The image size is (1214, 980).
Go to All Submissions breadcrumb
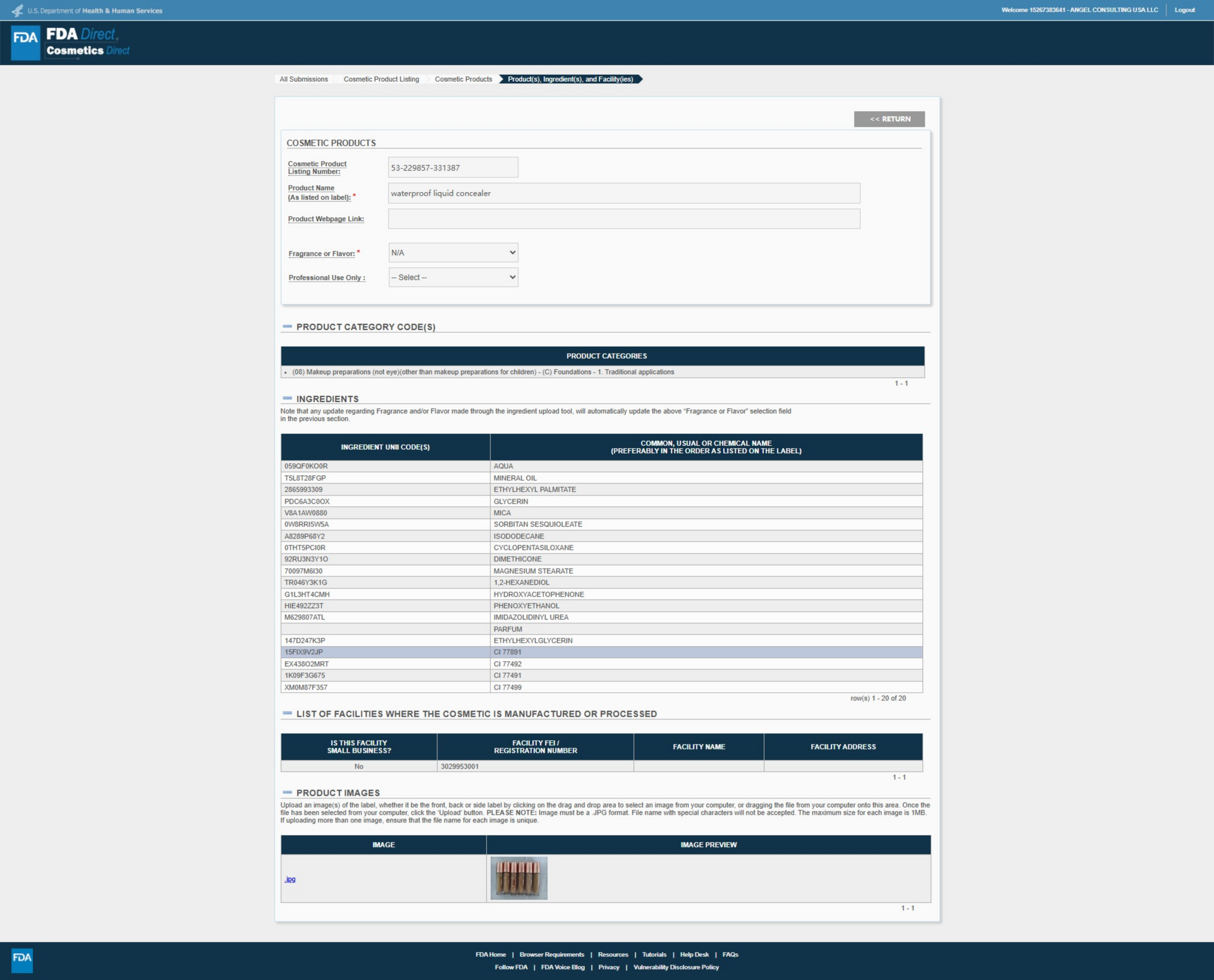pyautogui.click(x=303, y=79)
